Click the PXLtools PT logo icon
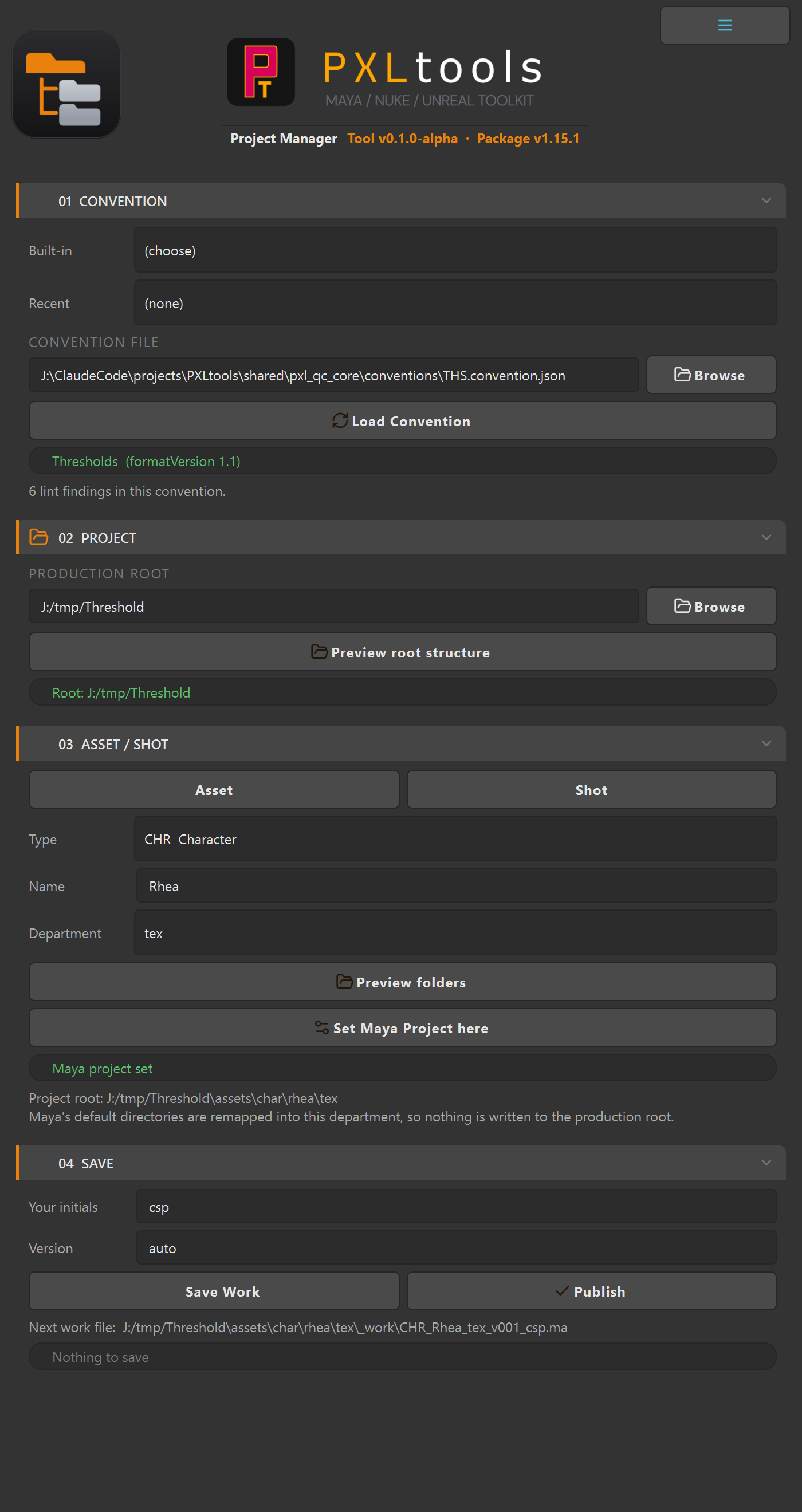The height and width of the screenshot is (1512, 802). (261, 72)
